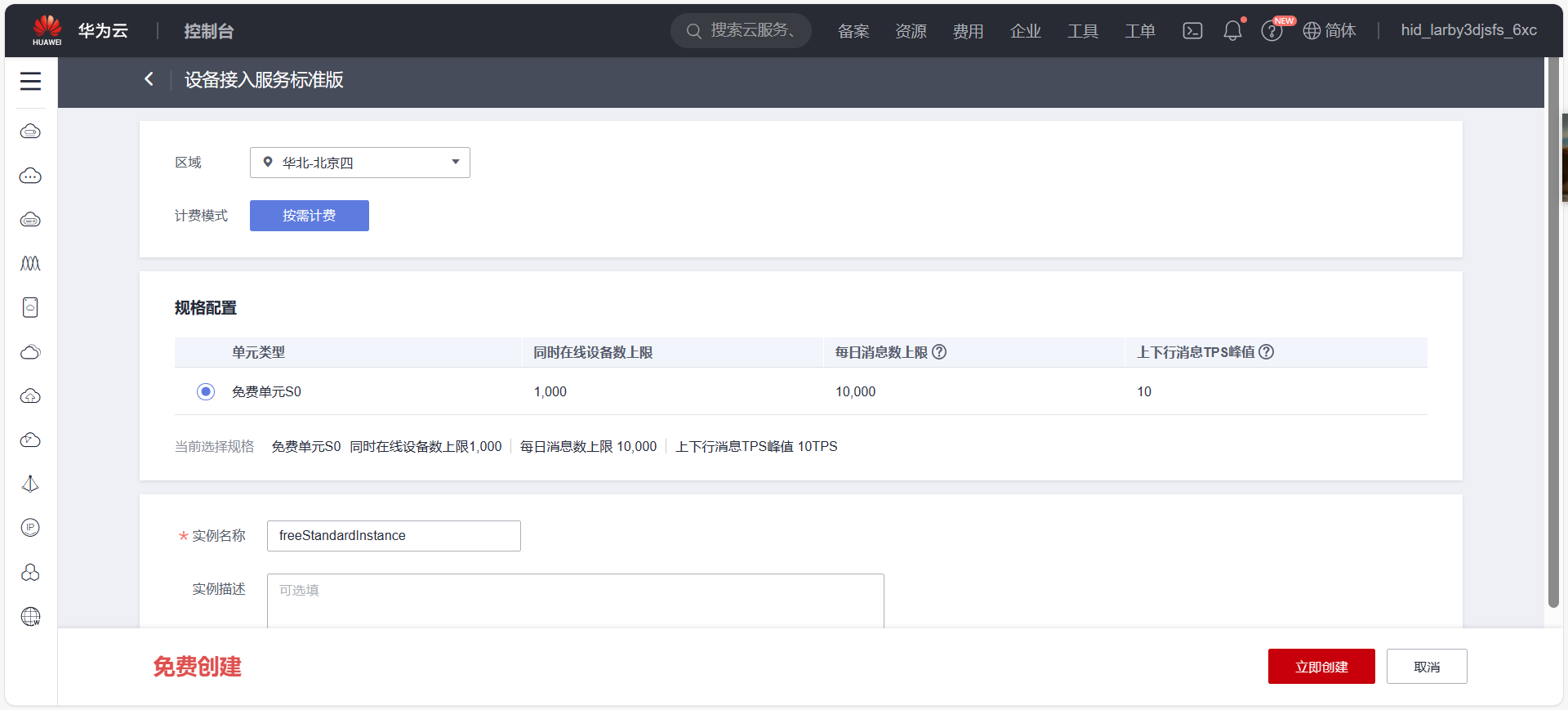Viewport: 1568px width, 710px height.
Task: Click the help question mark icon in header
Action: tap(1271, 31)
